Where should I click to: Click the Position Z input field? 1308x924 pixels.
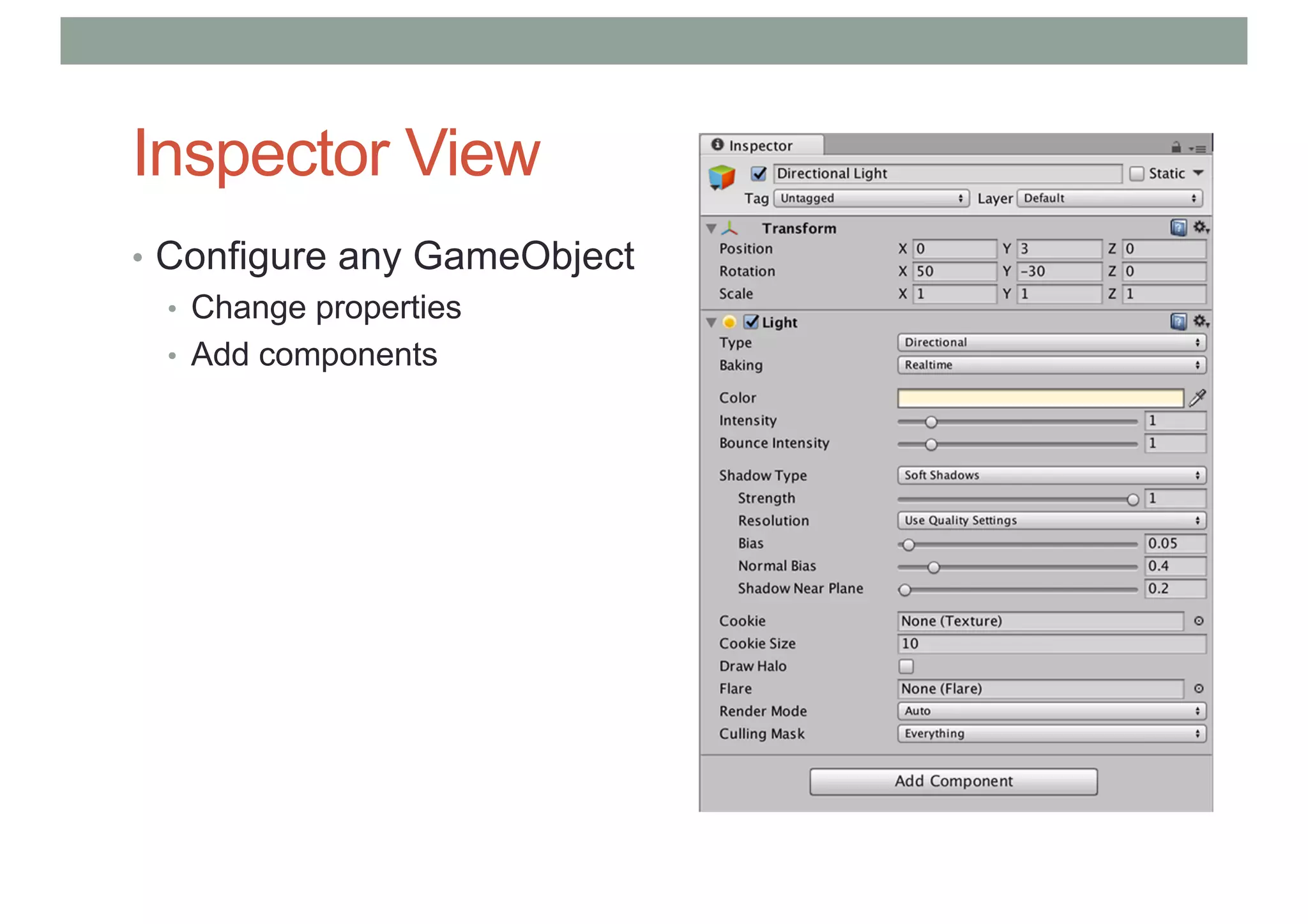(1164, 248)
